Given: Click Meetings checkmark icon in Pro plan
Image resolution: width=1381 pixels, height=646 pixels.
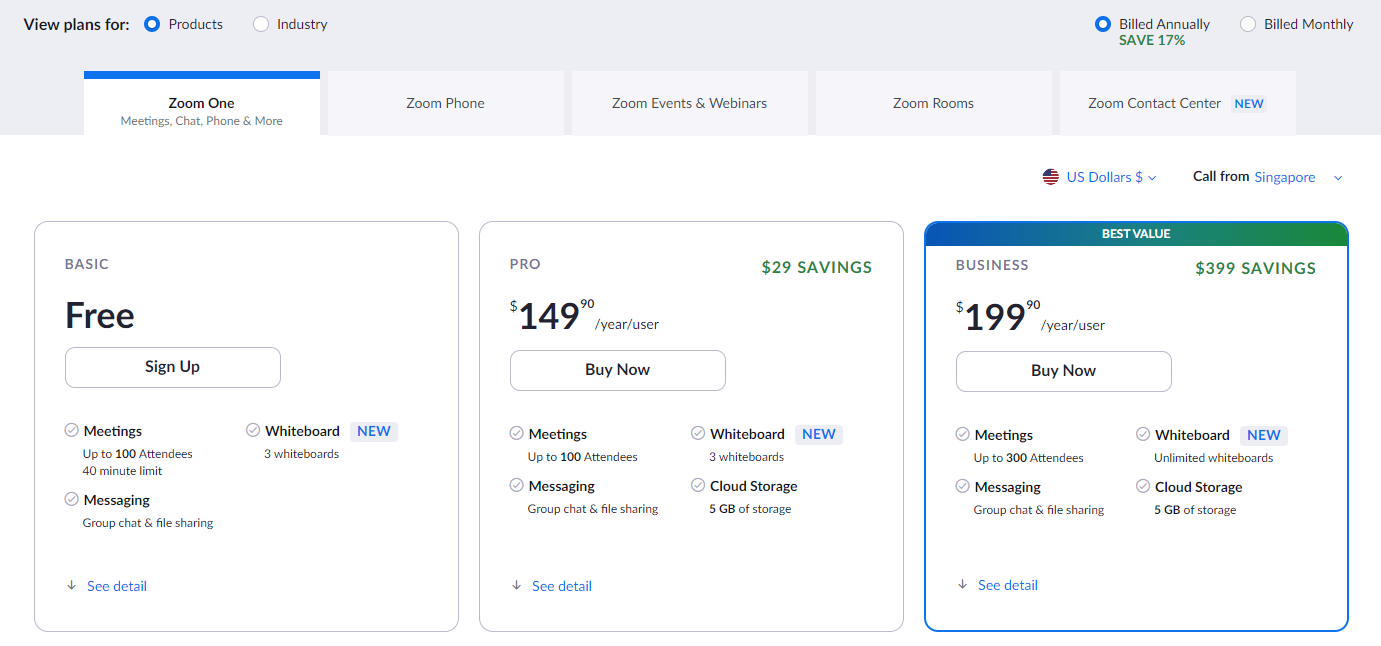Looking at the screenshot, I should pos(517,433).
